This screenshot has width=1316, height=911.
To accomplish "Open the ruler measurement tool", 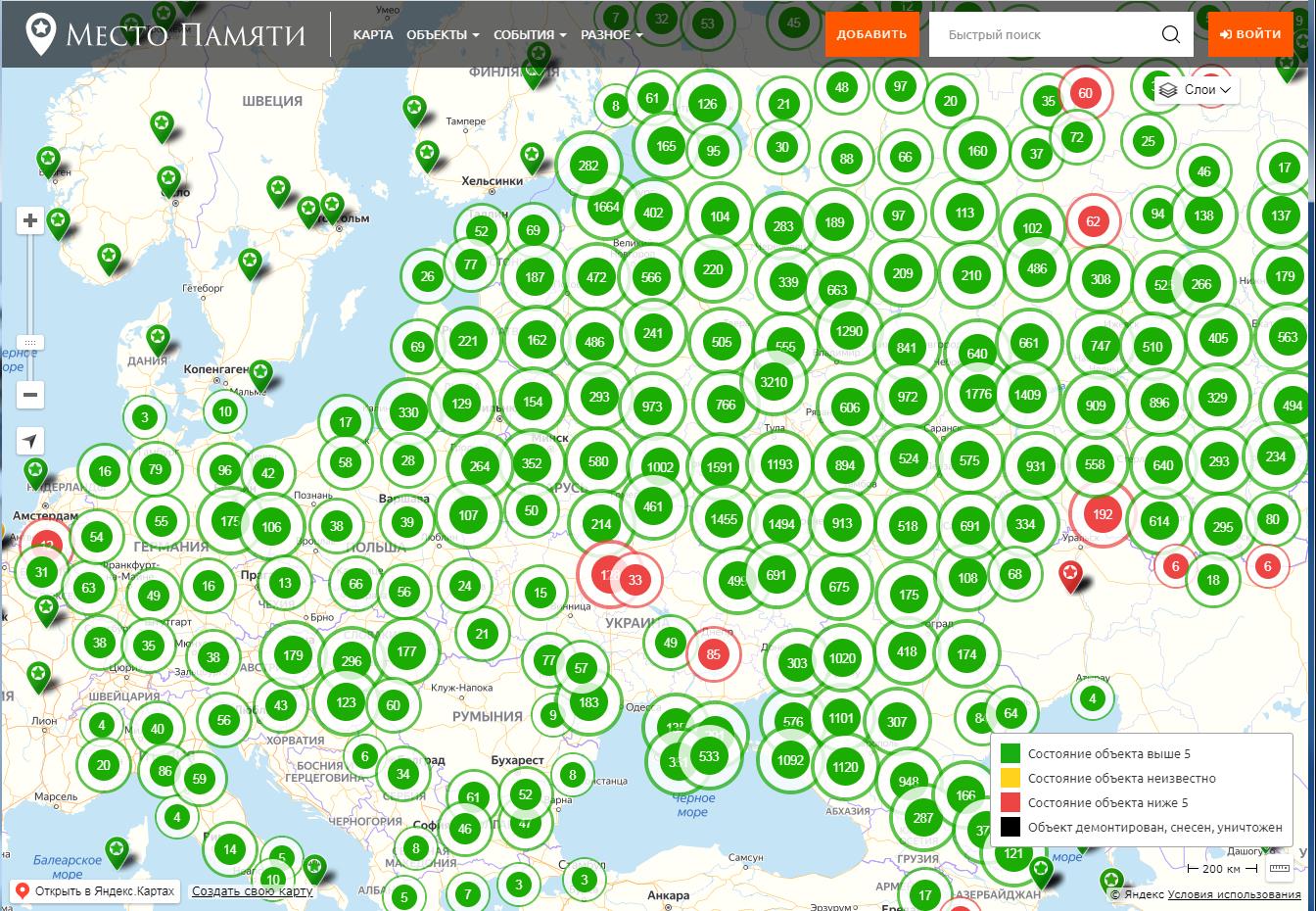I will point(1279,869).
